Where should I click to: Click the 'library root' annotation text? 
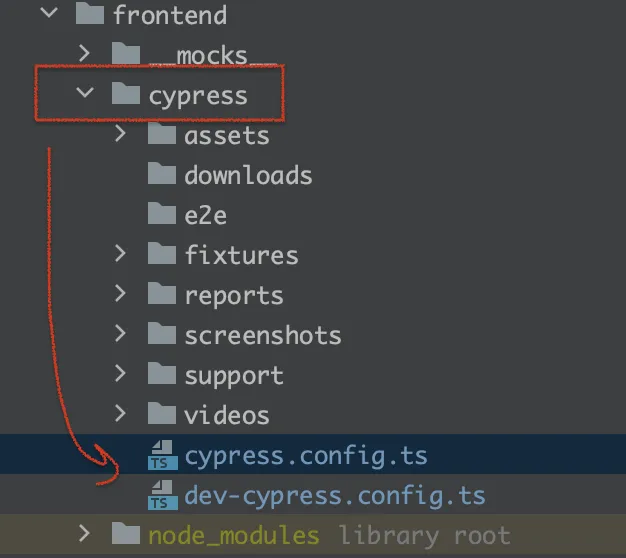[425, 536]
